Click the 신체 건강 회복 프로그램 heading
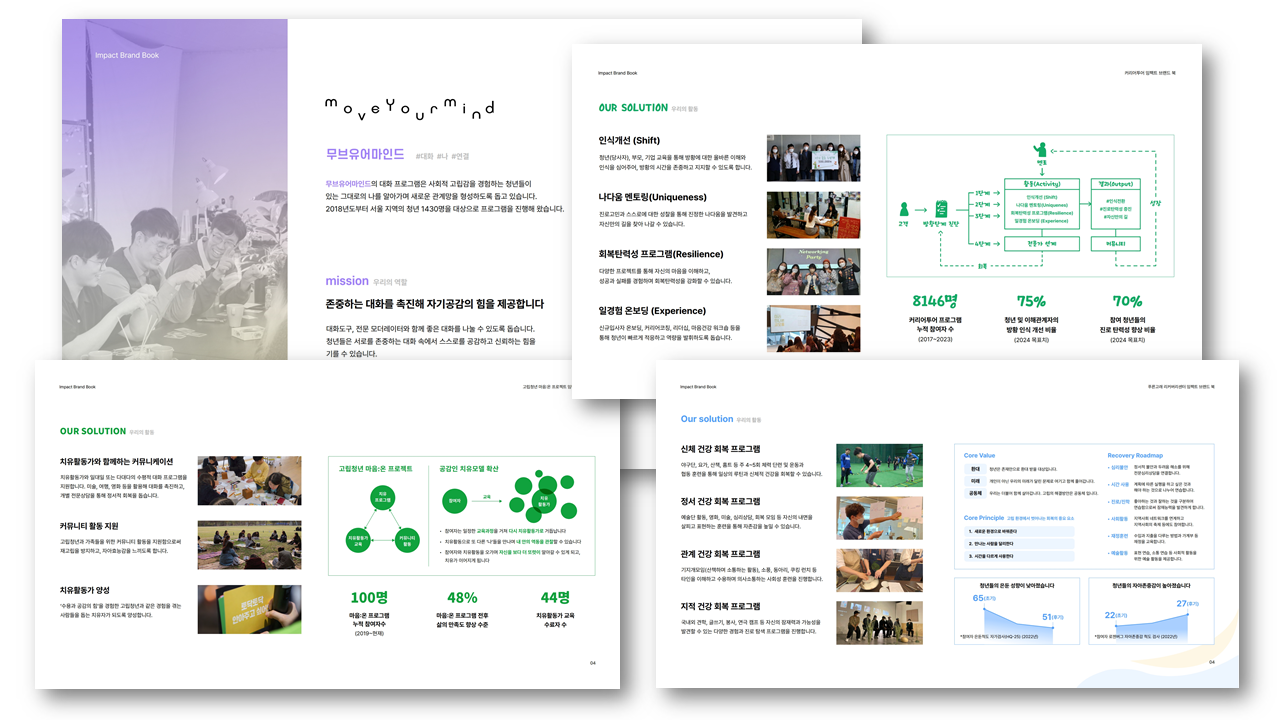 tap(720, 449)
